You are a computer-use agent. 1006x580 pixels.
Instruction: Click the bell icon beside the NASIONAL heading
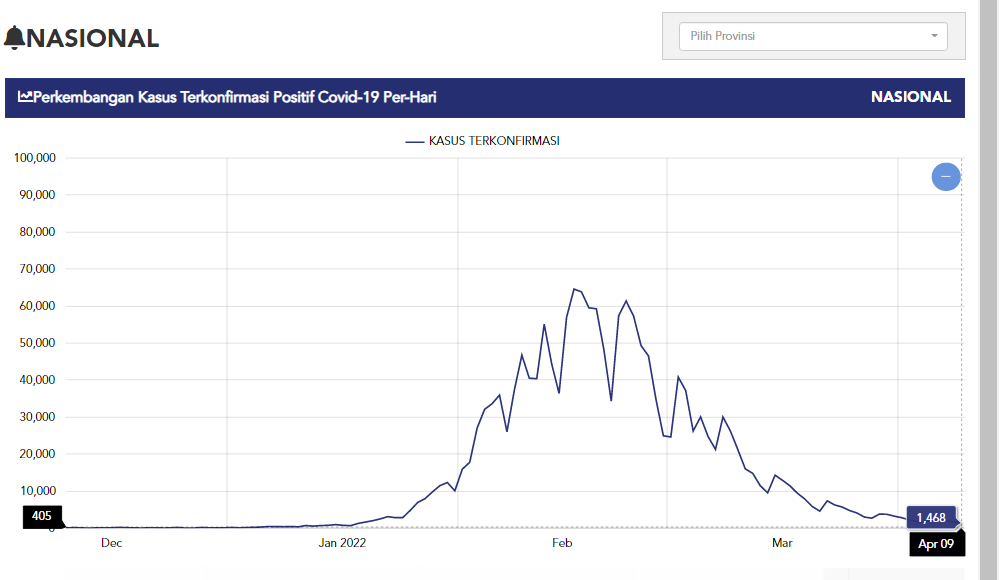[x=15, y=38]
